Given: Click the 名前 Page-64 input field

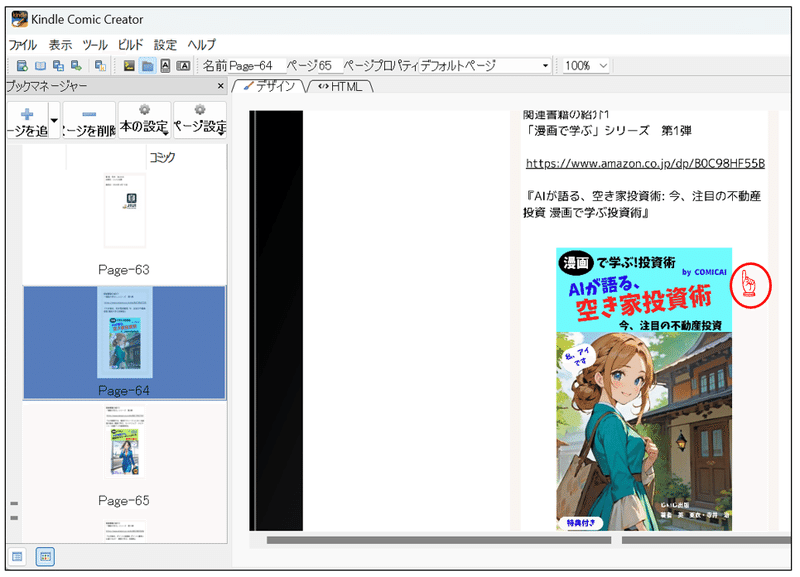Looking at the screenshot, I should (257, 66).
